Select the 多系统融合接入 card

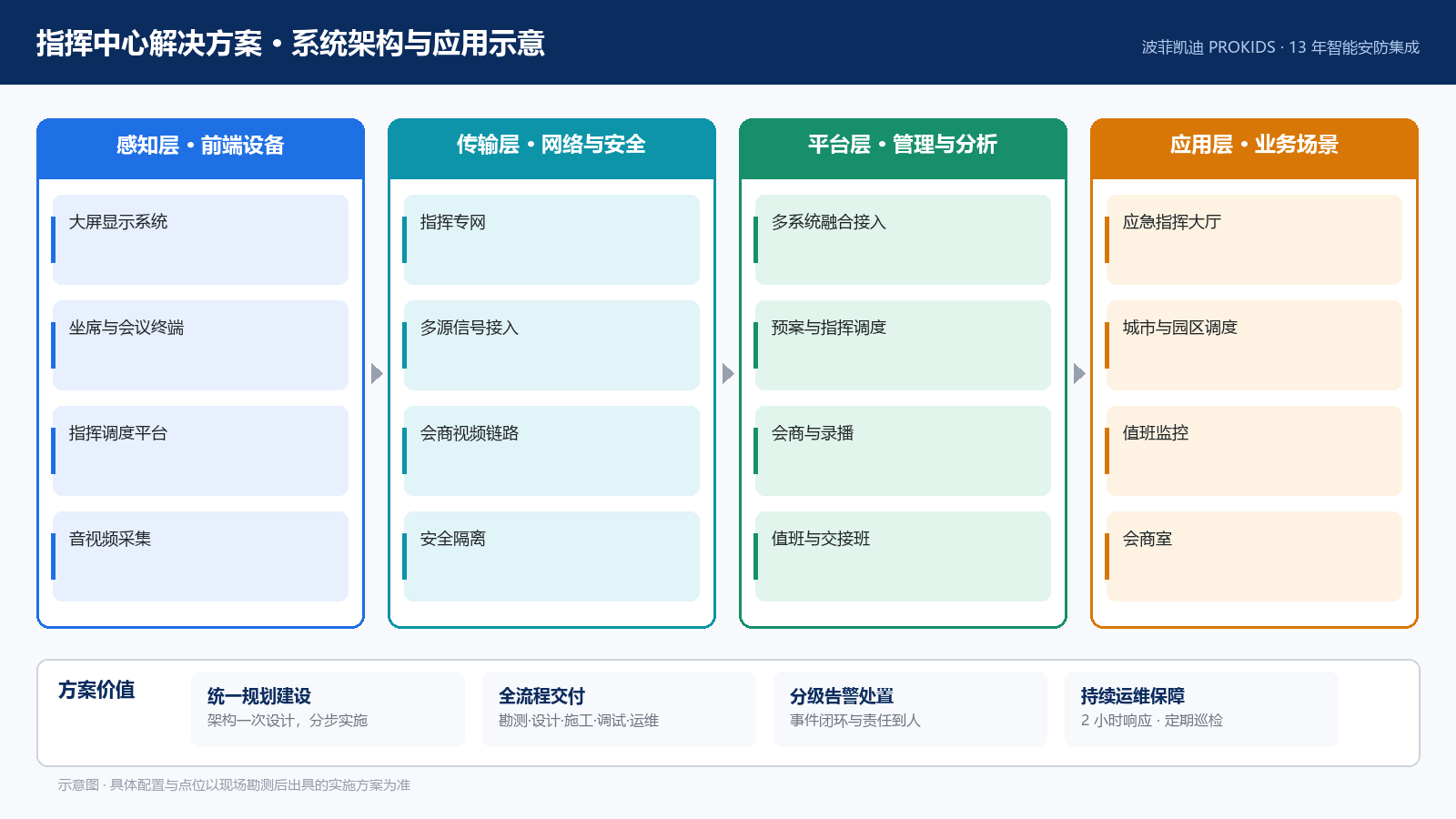[x=903, y=239]
